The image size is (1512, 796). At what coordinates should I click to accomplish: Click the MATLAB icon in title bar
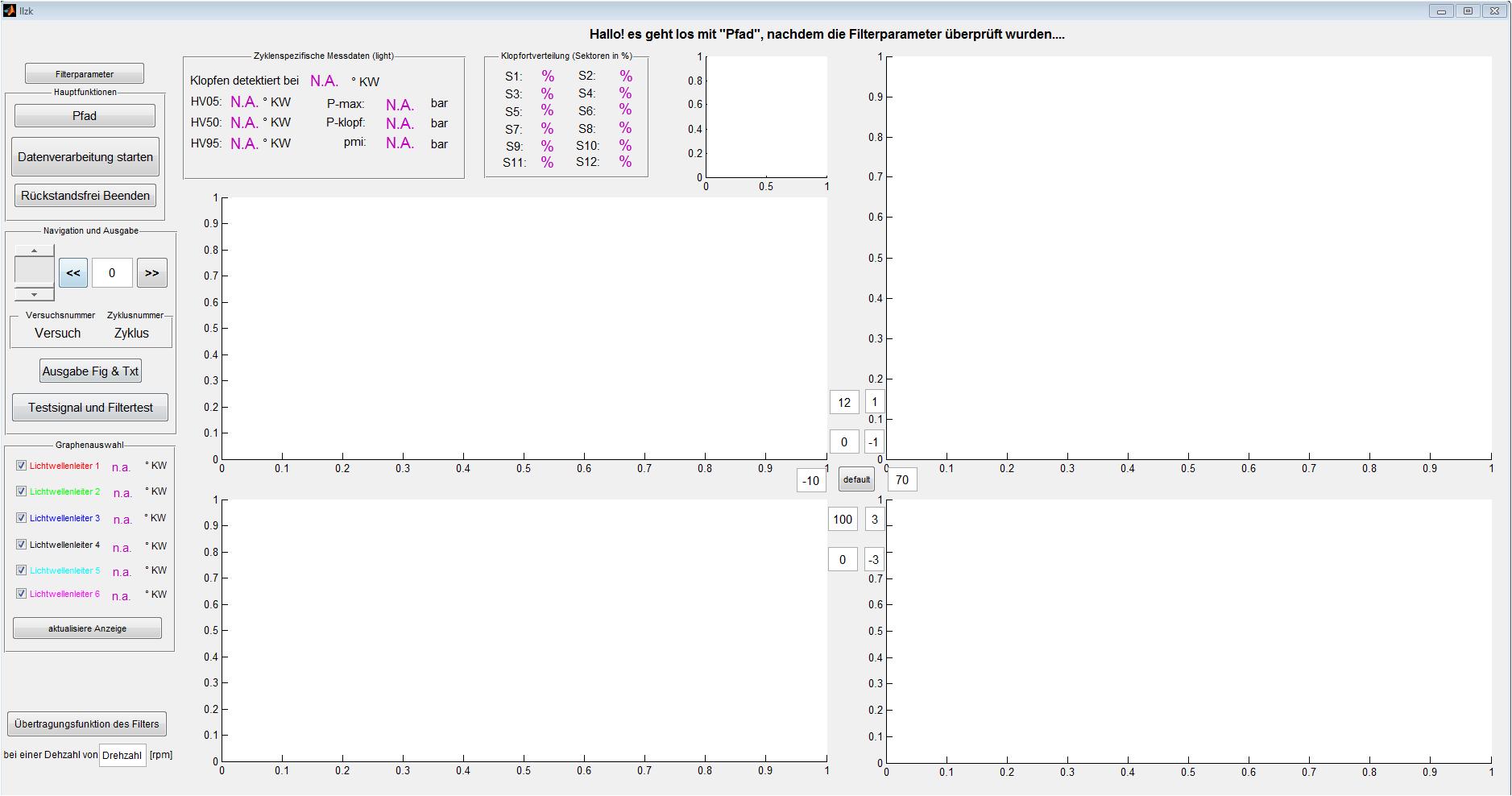[x=10, y=10]
